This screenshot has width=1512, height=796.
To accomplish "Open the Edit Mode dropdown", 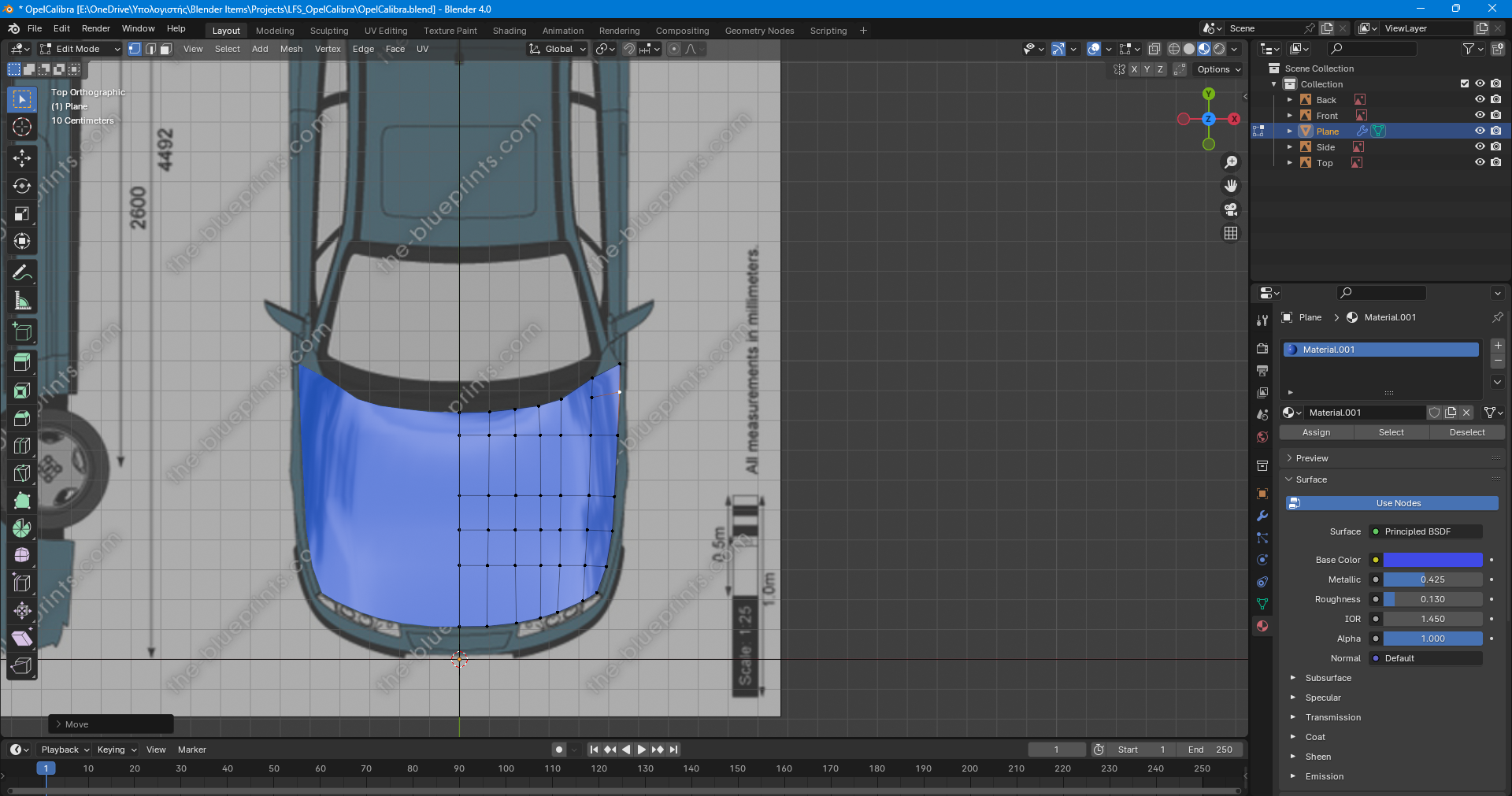I will pos(80,49).
